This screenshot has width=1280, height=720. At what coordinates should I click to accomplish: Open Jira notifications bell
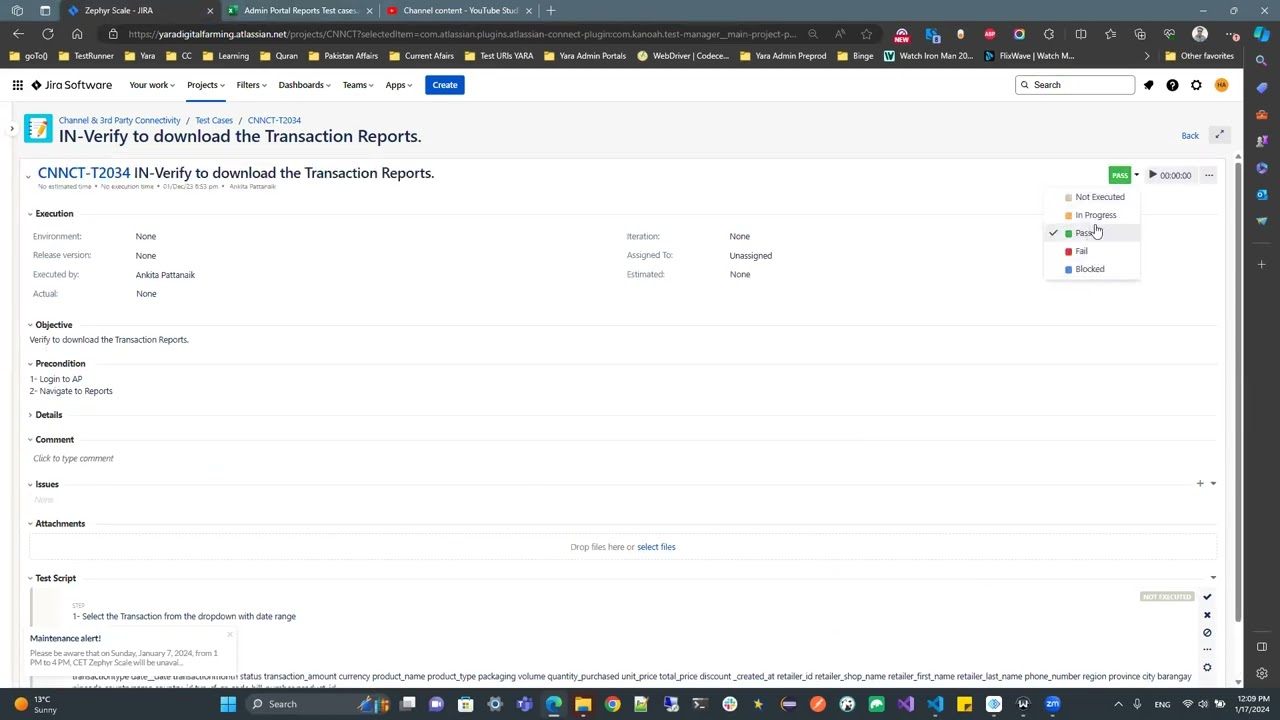click(1148, 85)
